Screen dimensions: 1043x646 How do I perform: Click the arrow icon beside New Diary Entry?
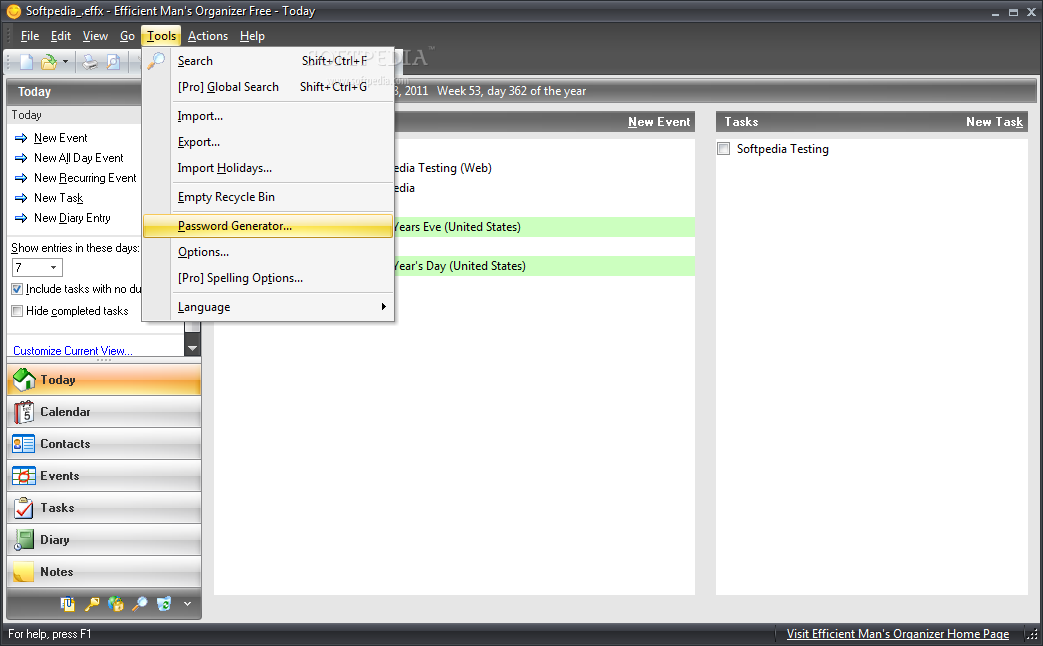point(21,218)
